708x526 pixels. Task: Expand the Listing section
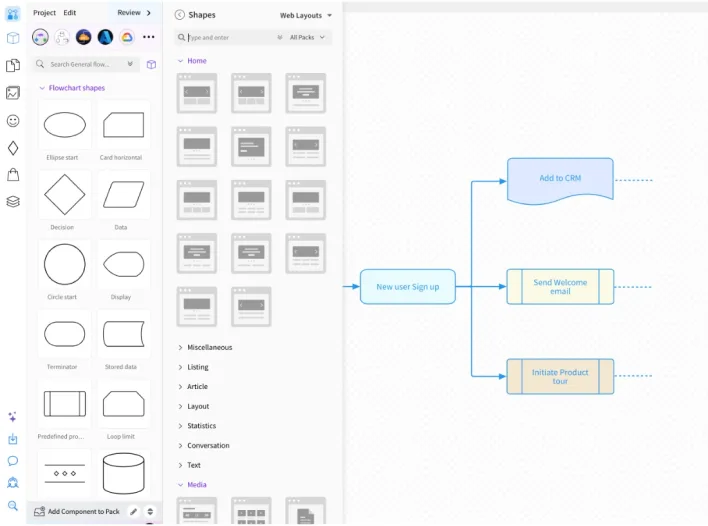pyautogui.click(x=193, y=367)
